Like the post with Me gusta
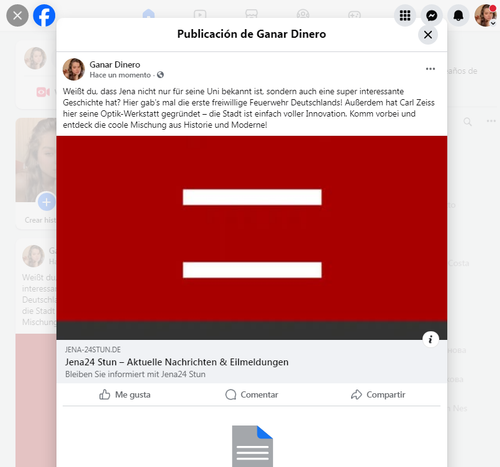This screenshot has width=500, height=467. pos(125,395)
